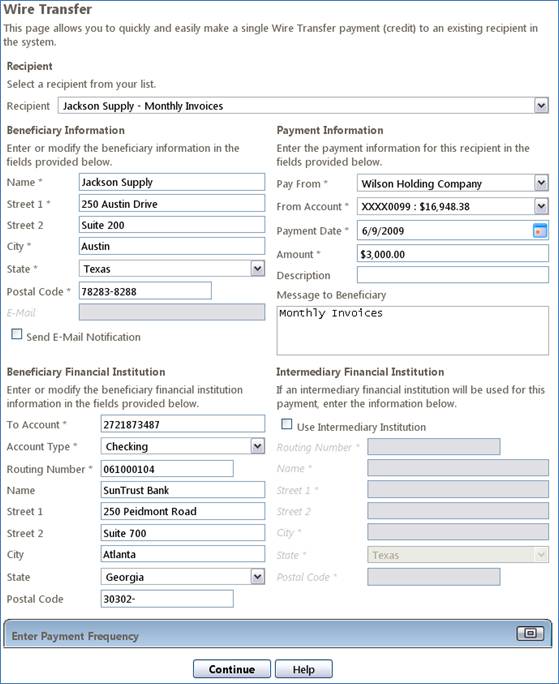This screenshot has width=559, height=684.
Task: Click the disabled intermediary State dropdown
Action: pos(458,555)
